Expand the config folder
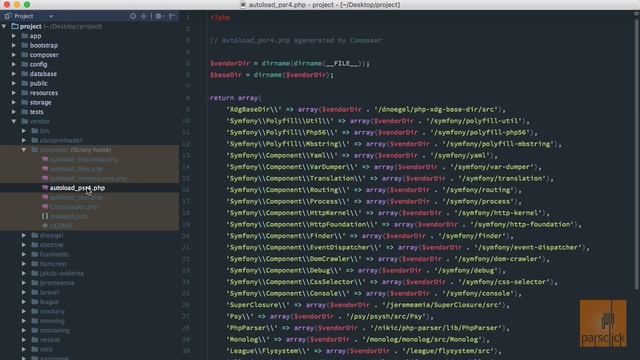The height and width of the screenshot is (360, 640). pos(14,64)
